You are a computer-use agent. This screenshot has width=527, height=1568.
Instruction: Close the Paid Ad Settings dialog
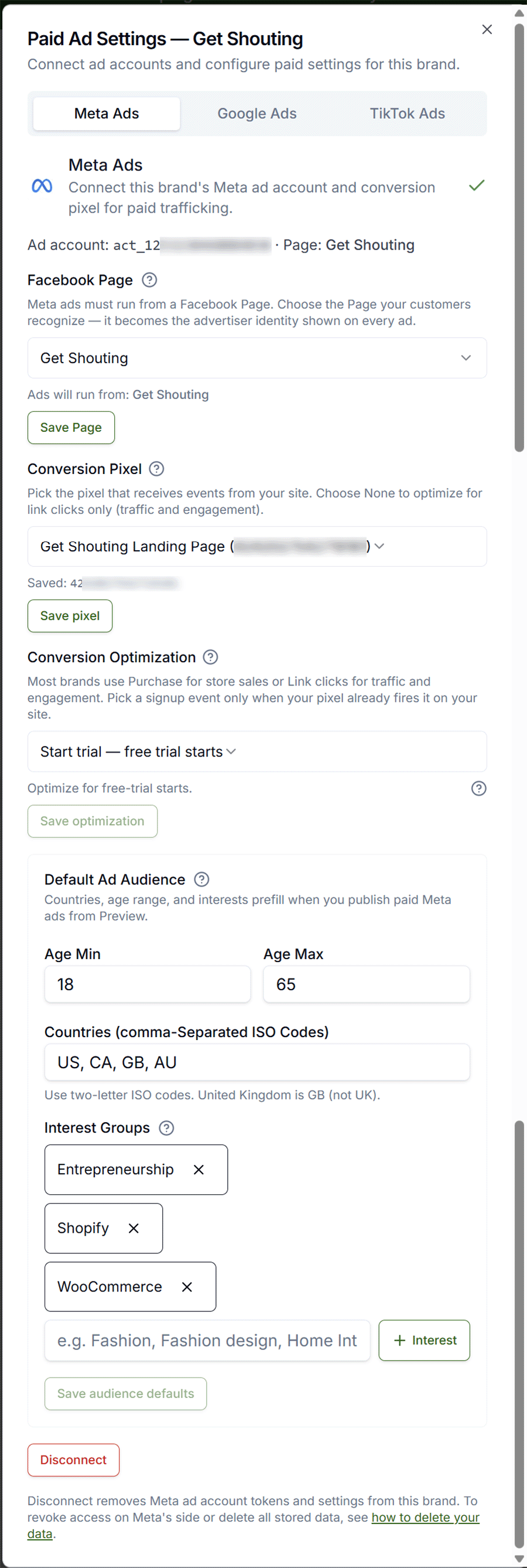tap(487, 29)
